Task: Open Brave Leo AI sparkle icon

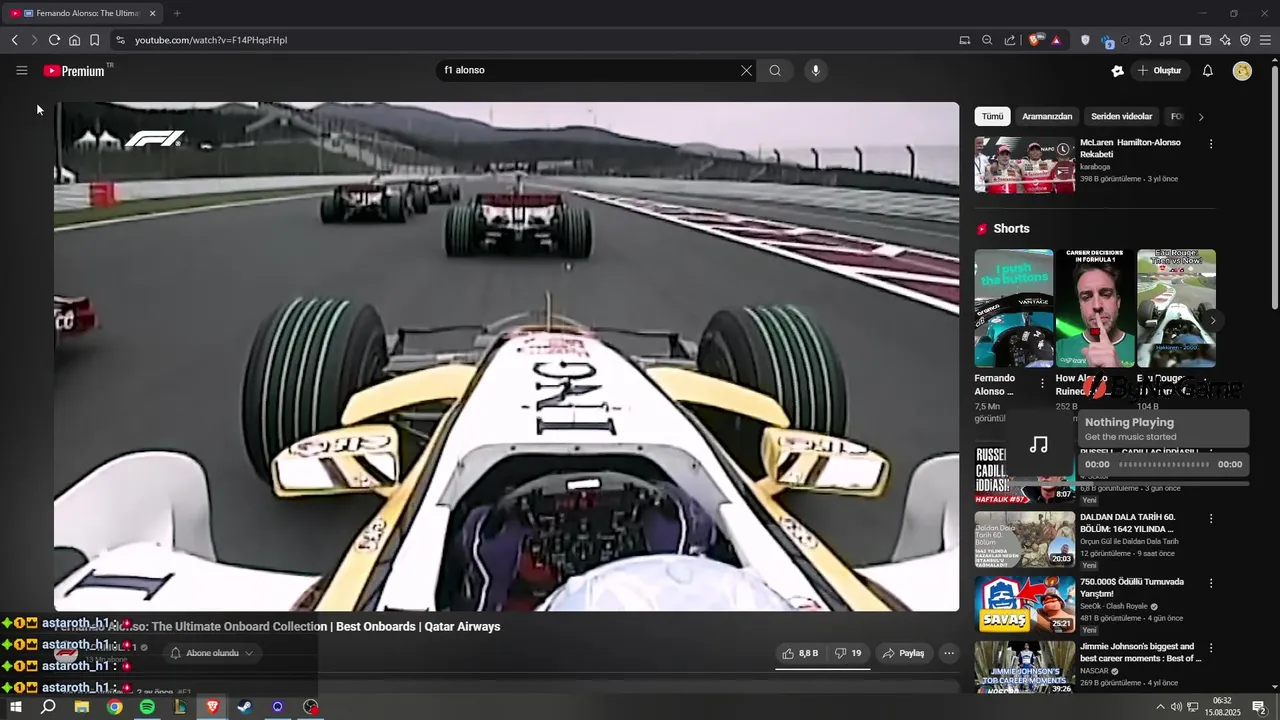Action: tap(1225, 40)
